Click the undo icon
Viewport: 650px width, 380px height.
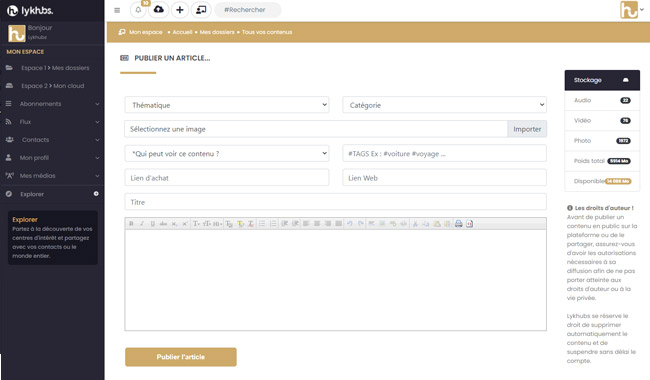[x=350, y=224]
